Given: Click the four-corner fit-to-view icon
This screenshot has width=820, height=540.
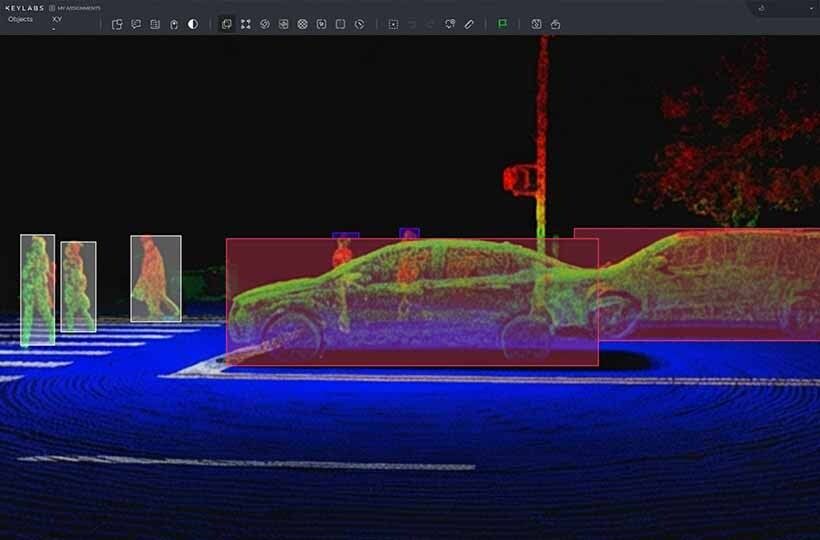Looking at the screenshot, I should 246,24.
